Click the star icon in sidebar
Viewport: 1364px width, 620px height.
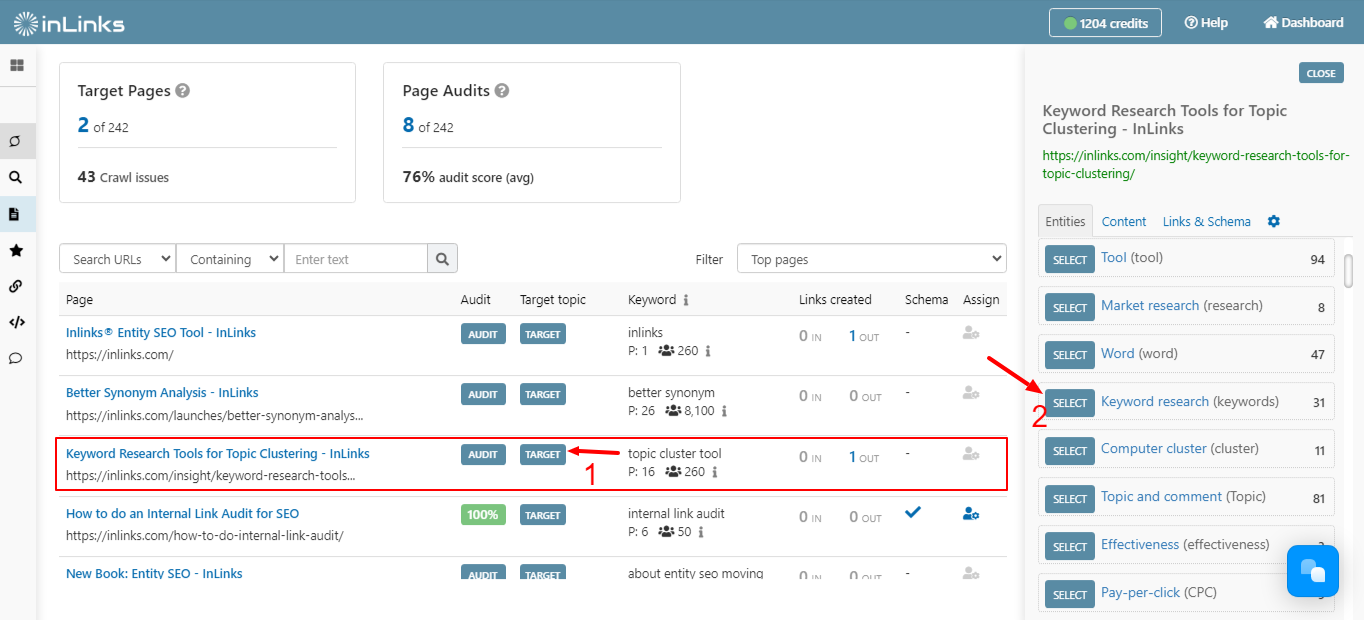[x=16, y=250]
